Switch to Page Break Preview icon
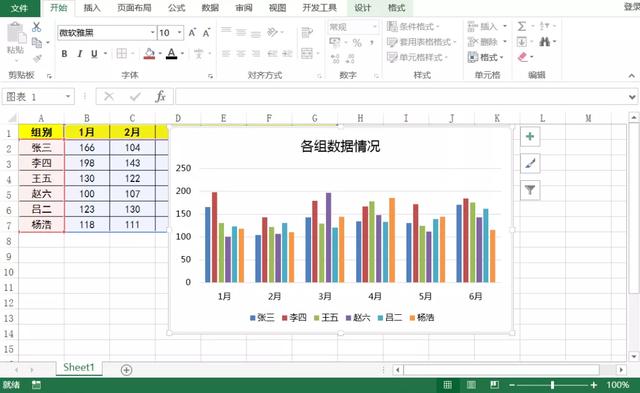The image size is (640, 393). coord(494,384)
